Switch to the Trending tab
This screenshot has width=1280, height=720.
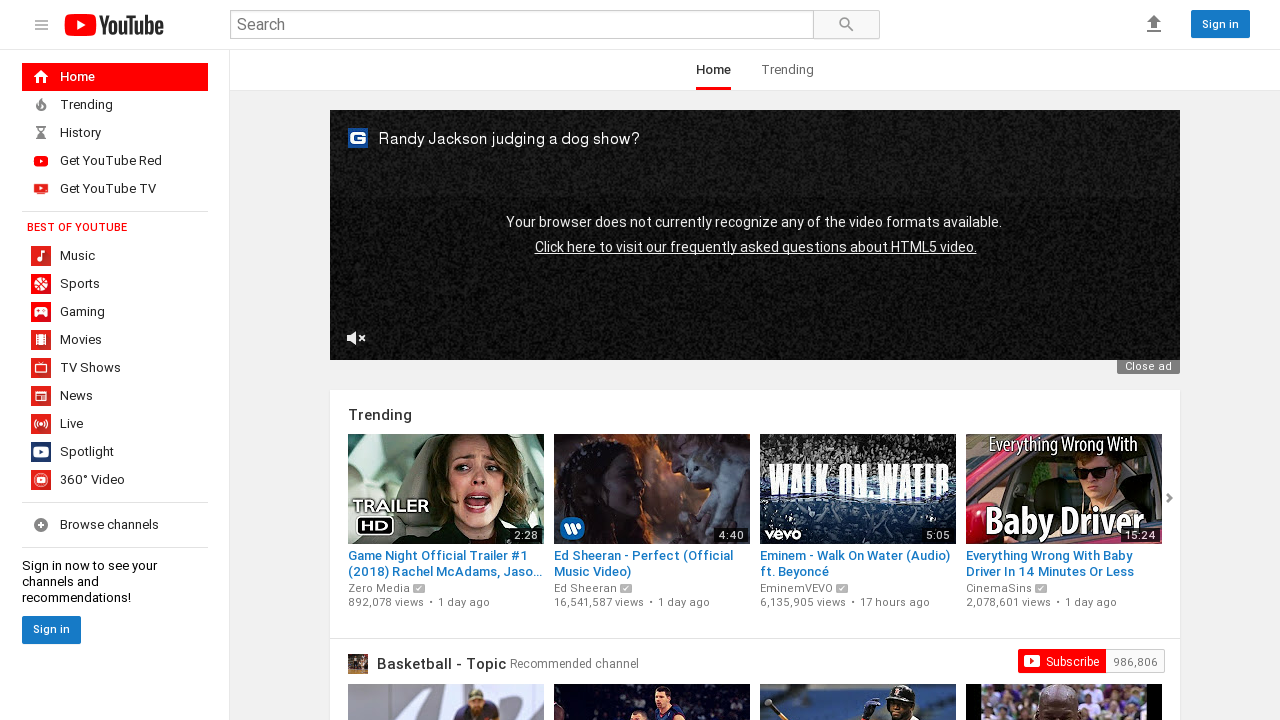[x=787, y=70]
